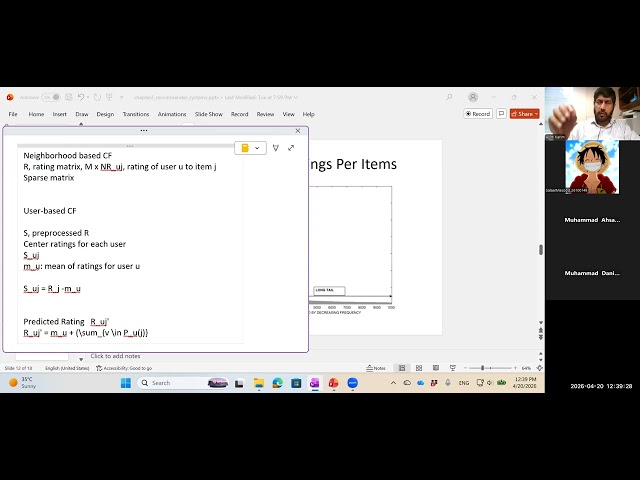This screenshot has height=480, width=640.
Task: Open the Slide Show tab
Action: pos(209,114)
